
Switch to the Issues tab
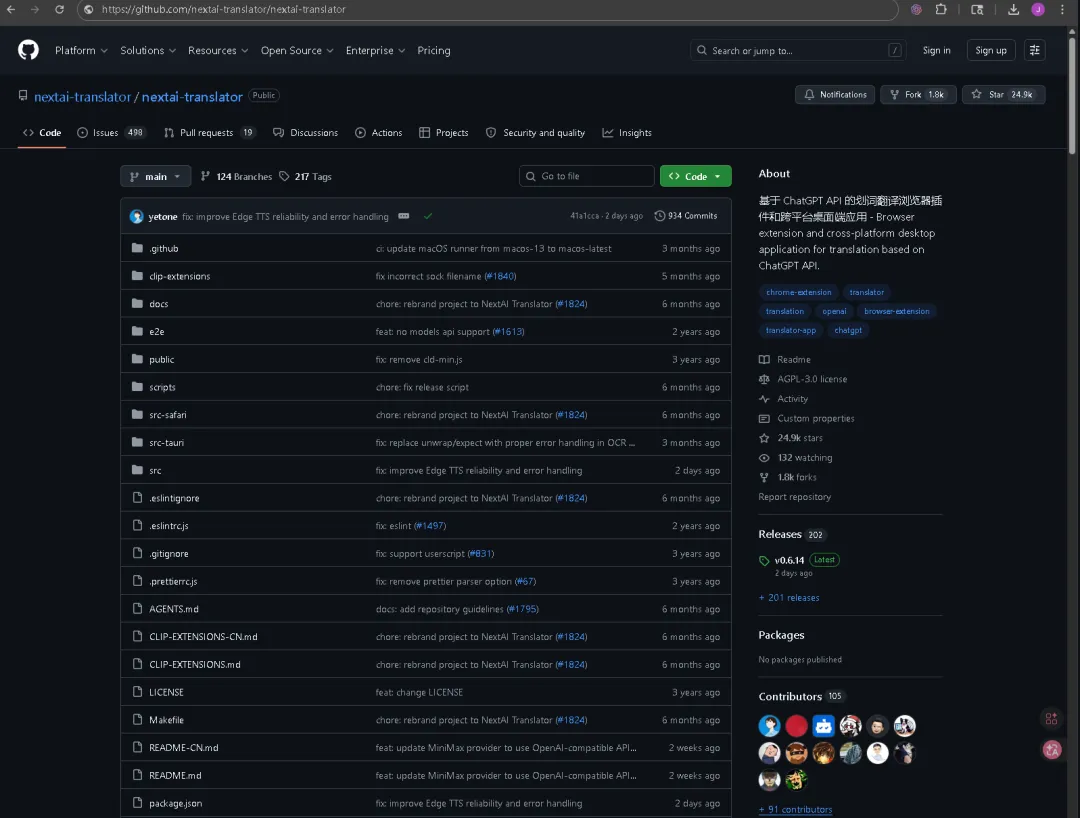click(111, 132)
